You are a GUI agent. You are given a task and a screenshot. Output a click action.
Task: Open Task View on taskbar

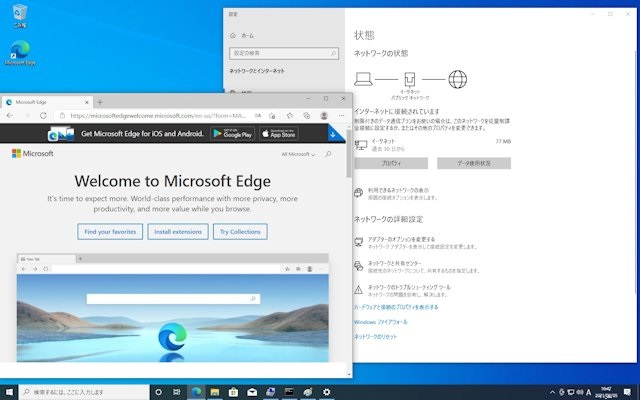176,392
